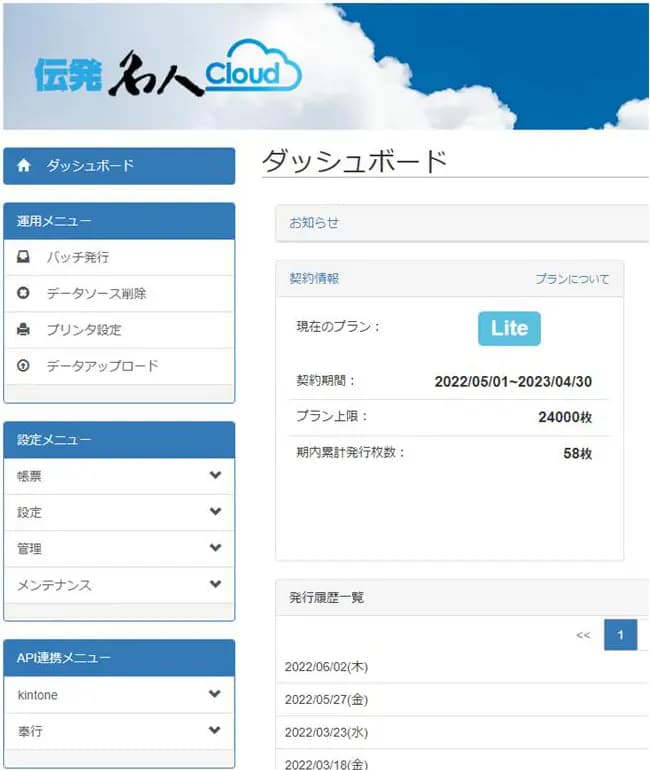Click the 伝発名人 Cloud logo
650x770 pixels.
pyautogui.click(x=167, y=69)
